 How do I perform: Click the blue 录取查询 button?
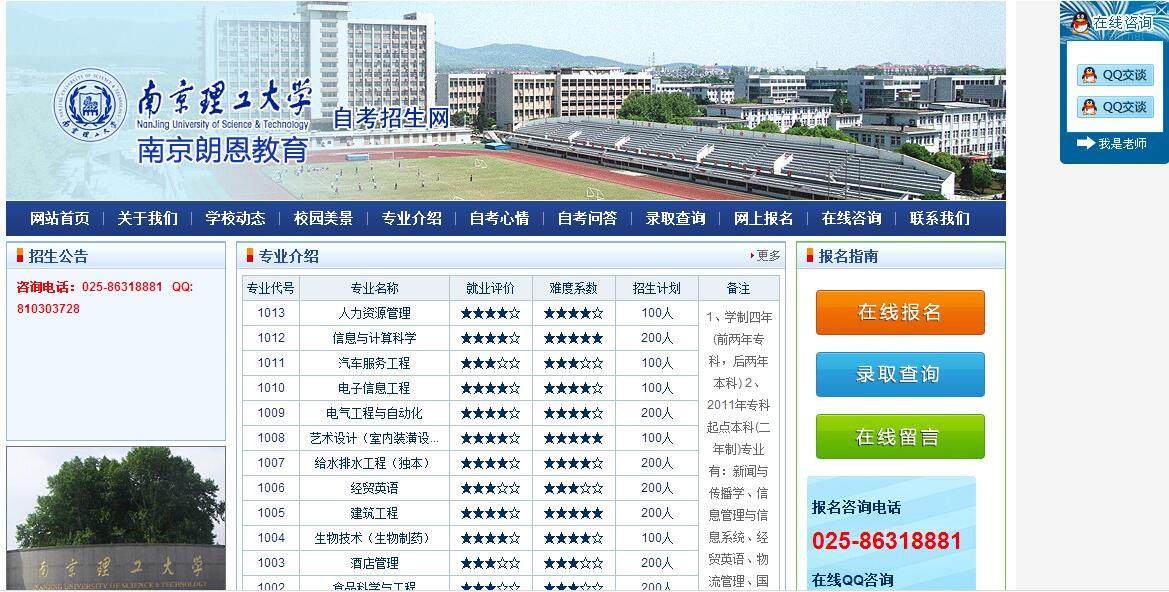[900, 374]
